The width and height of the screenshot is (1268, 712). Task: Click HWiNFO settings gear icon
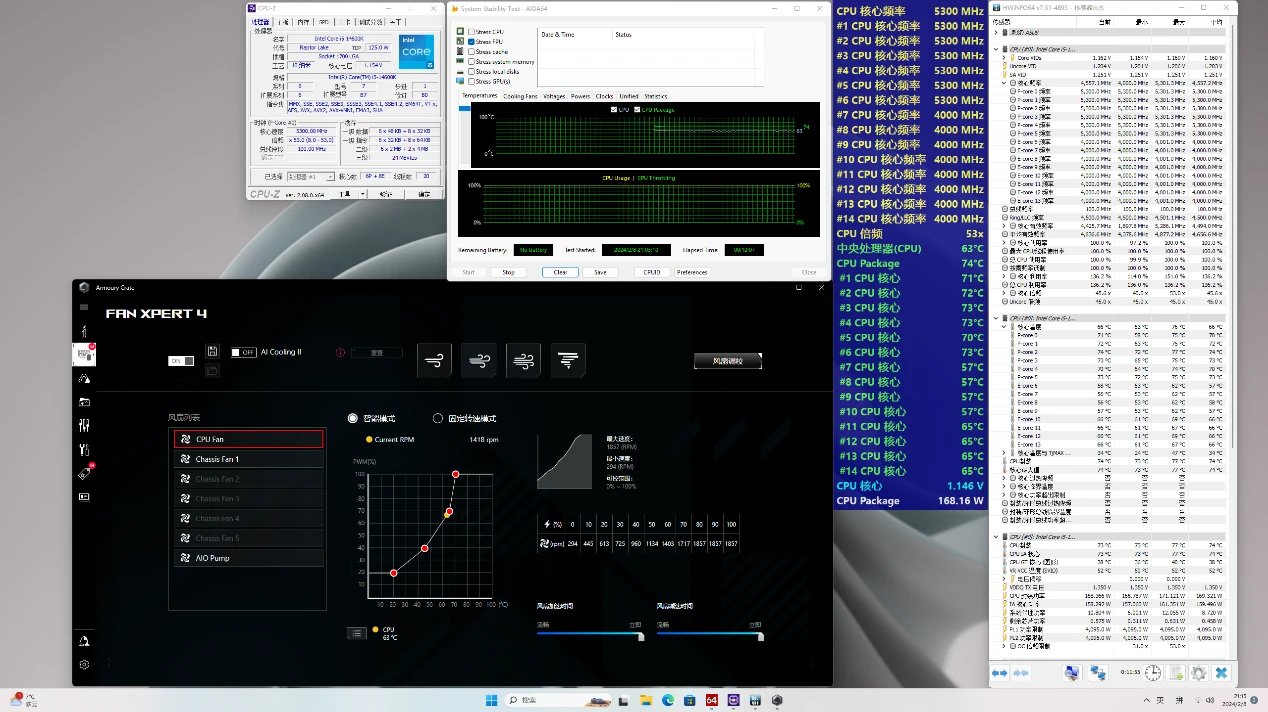(1197, 673)
